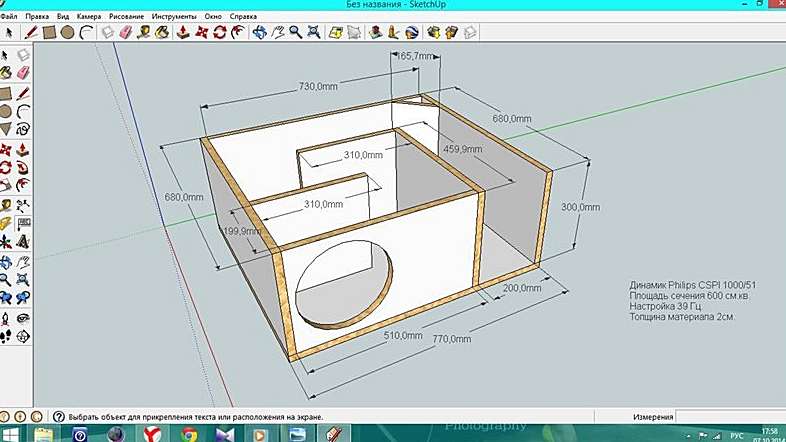Open the Камера menu
Screen dimensions: 786x442
click(89, 16)
